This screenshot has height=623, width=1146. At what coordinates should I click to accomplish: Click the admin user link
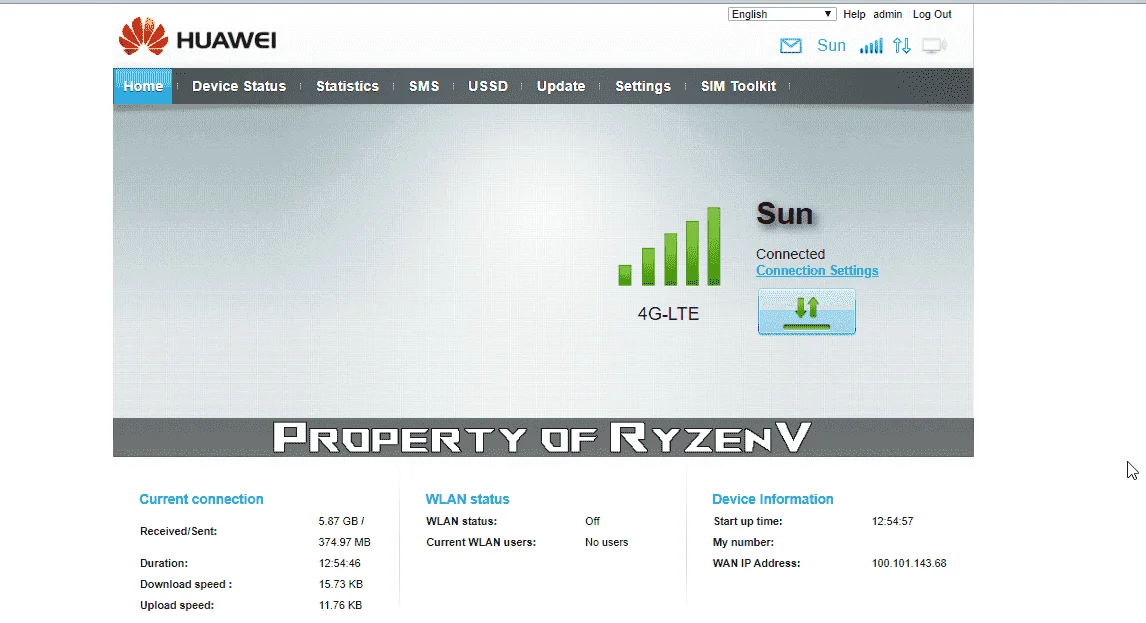point(887,14)
